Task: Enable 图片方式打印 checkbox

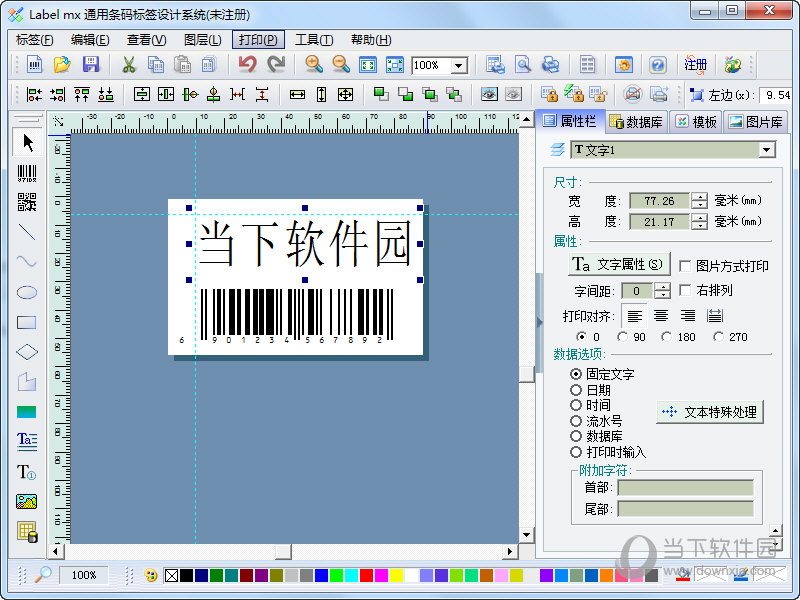Action: coord(685,266)
